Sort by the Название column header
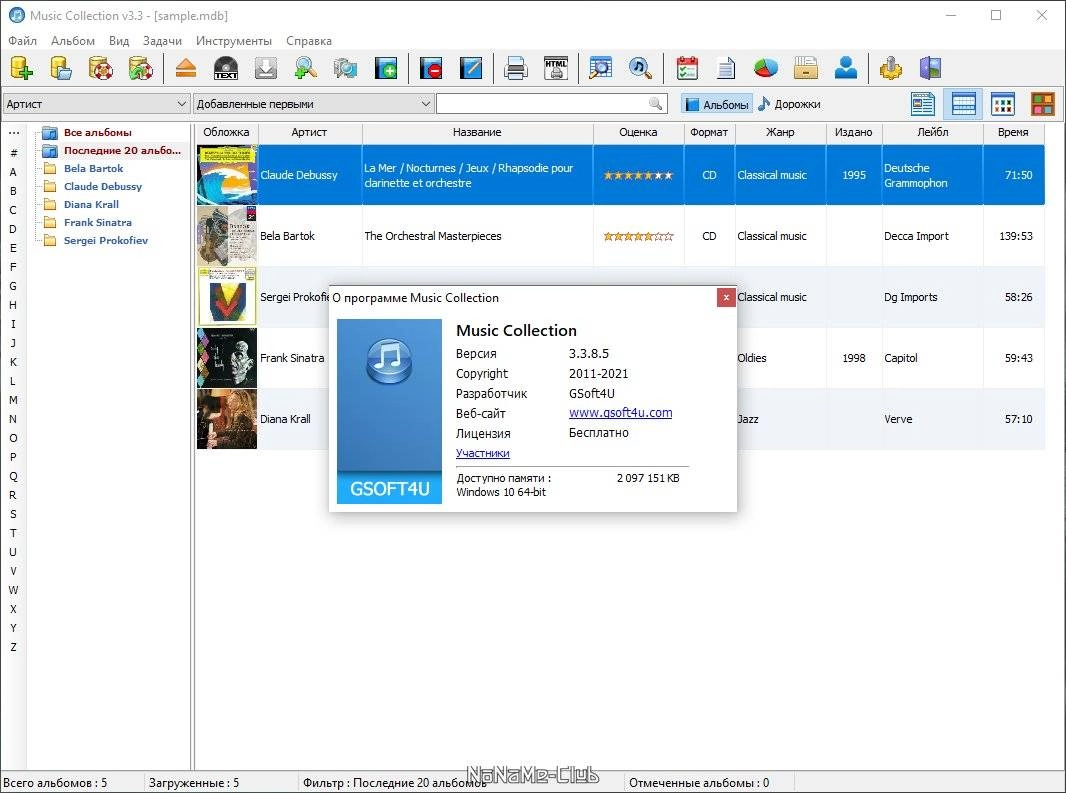Image resolution: width=1066 pixels, height=793 pixels. (x=477, y=133)
